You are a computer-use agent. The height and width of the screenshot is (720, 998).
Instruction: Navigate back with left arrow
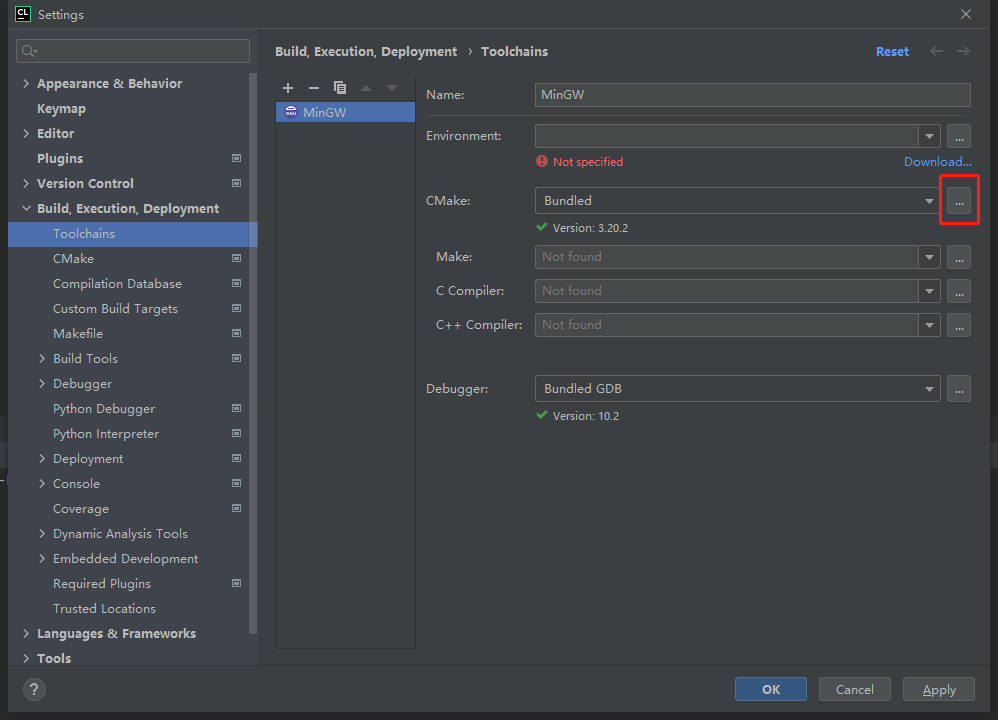tap(936, 51)
